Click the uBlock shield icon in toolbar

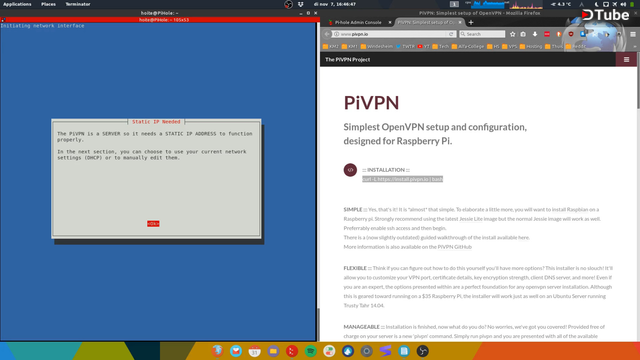[x=571, y=34]
